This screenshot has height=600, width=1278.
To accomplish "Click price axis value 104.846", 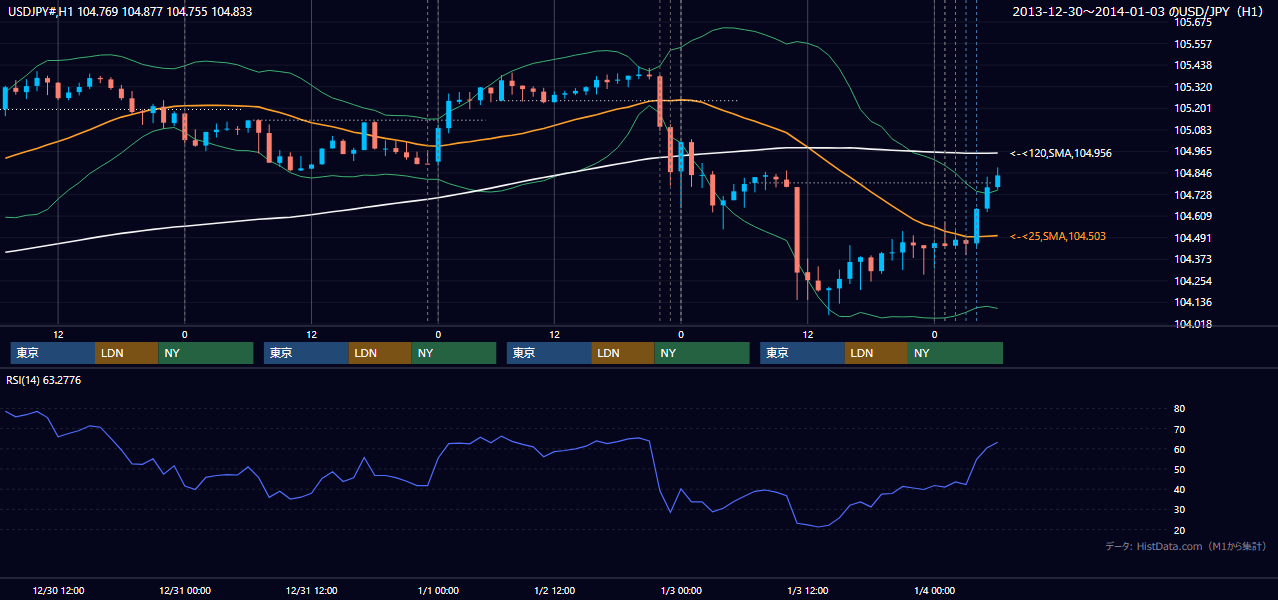I will (x=1193, y=173).
